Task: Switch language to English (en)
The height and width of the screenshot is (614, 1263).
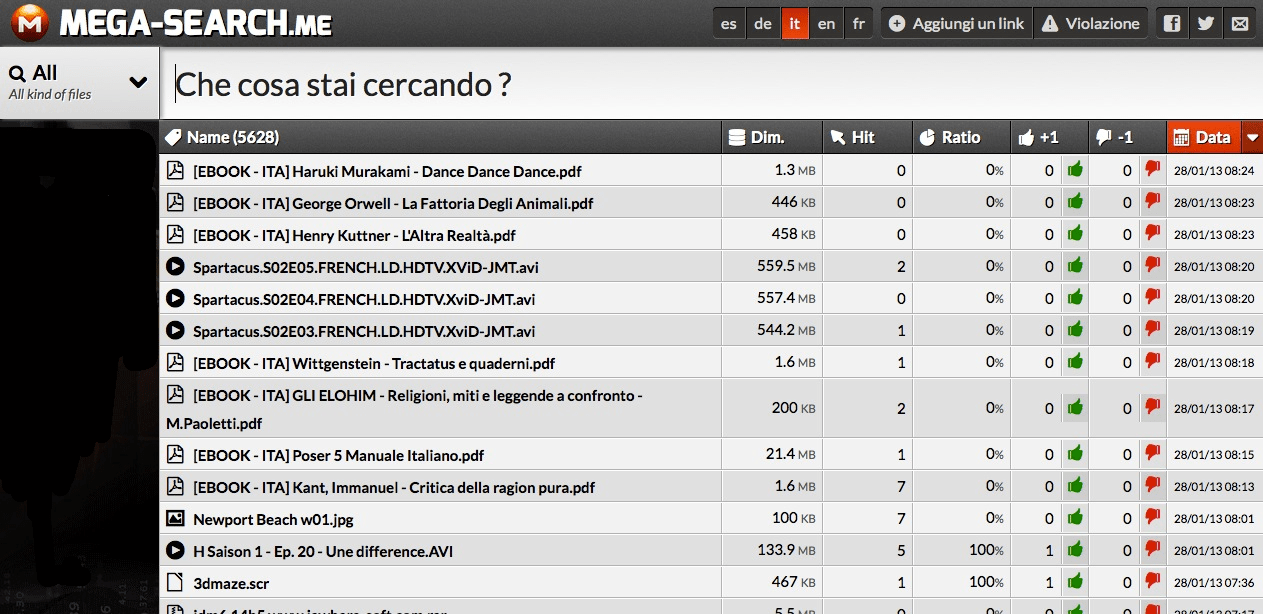Action: pyautogui.click(x=826, y=23)
